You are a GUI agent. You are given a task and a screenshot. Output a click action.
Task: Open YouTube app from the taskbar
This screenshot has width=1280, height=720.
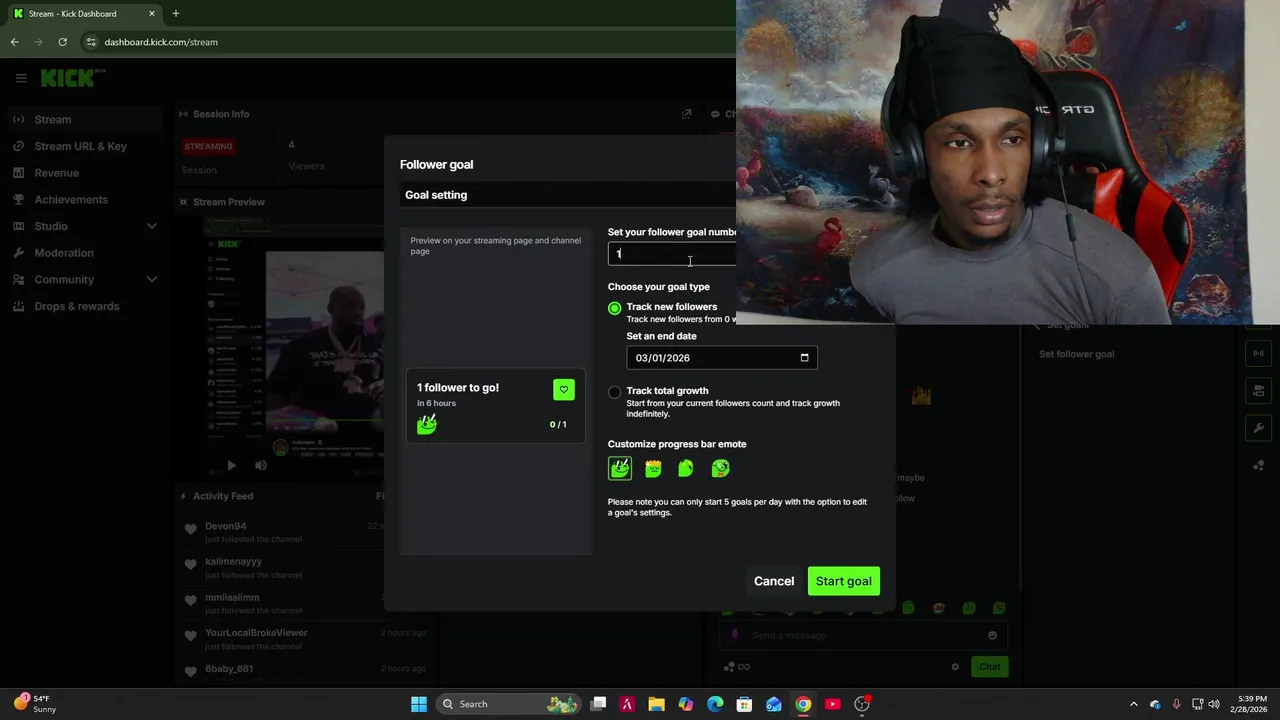[833, 704]
